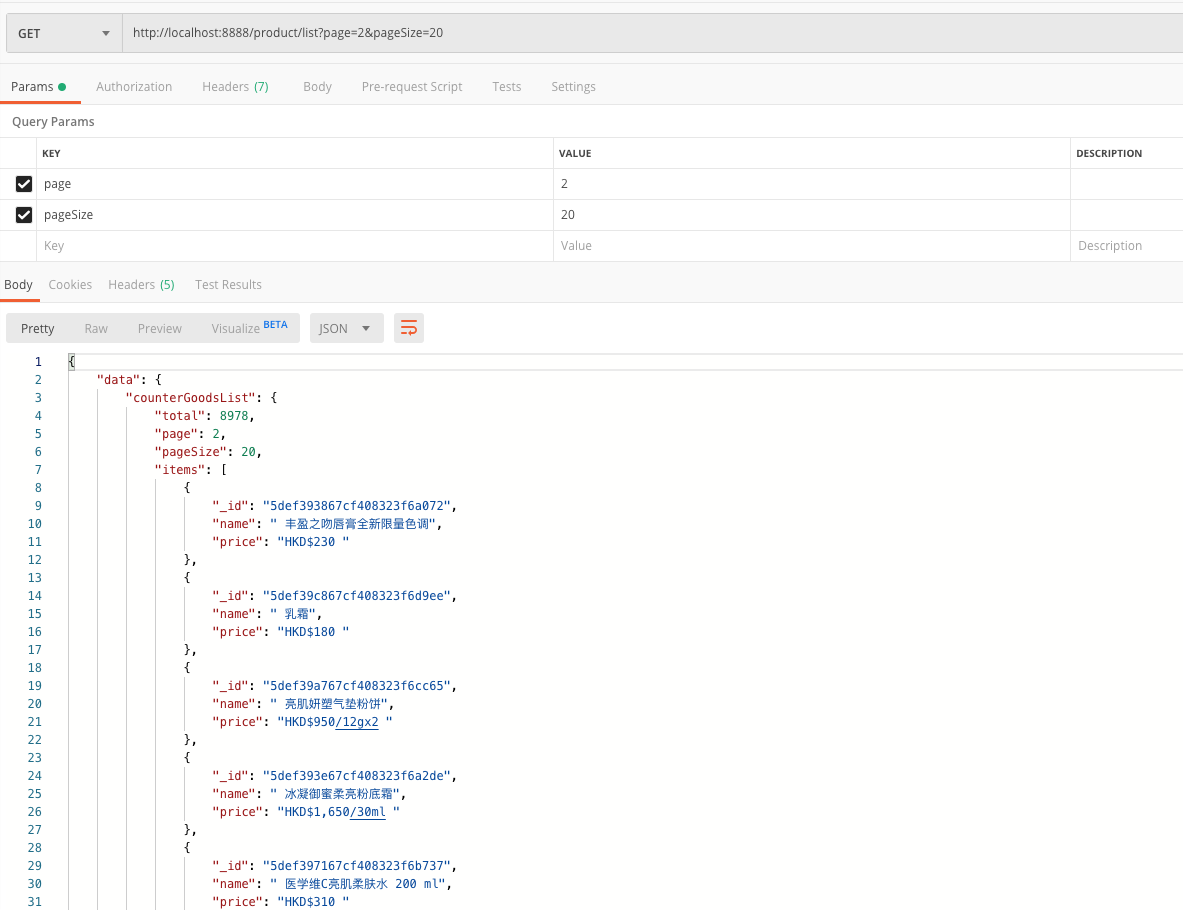The image size is (1183, 910).
Task: Show the Test Results tab
Action: click(x=228, y=284)
